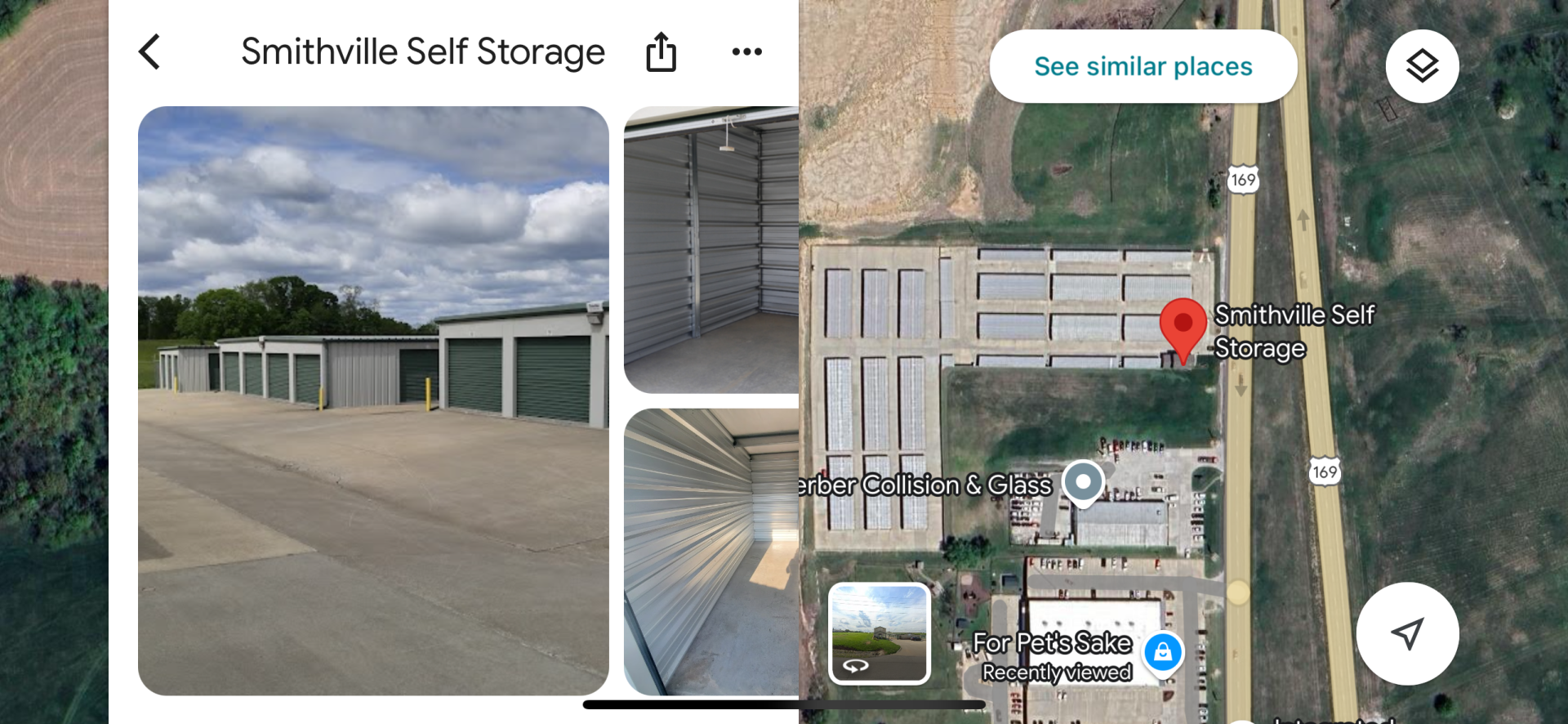Tap the share icon beside the title
Screen dimensions: 1568x724
pyautogui.click(x=661, y=51)
